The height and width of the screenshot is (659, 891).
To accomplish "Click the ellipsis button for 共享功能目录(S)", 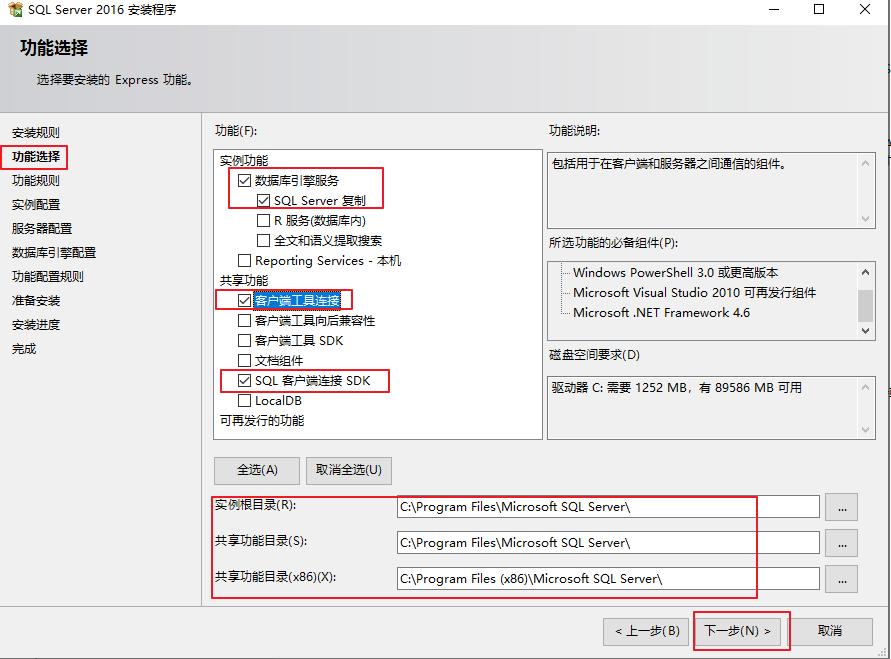I will 842,542.
